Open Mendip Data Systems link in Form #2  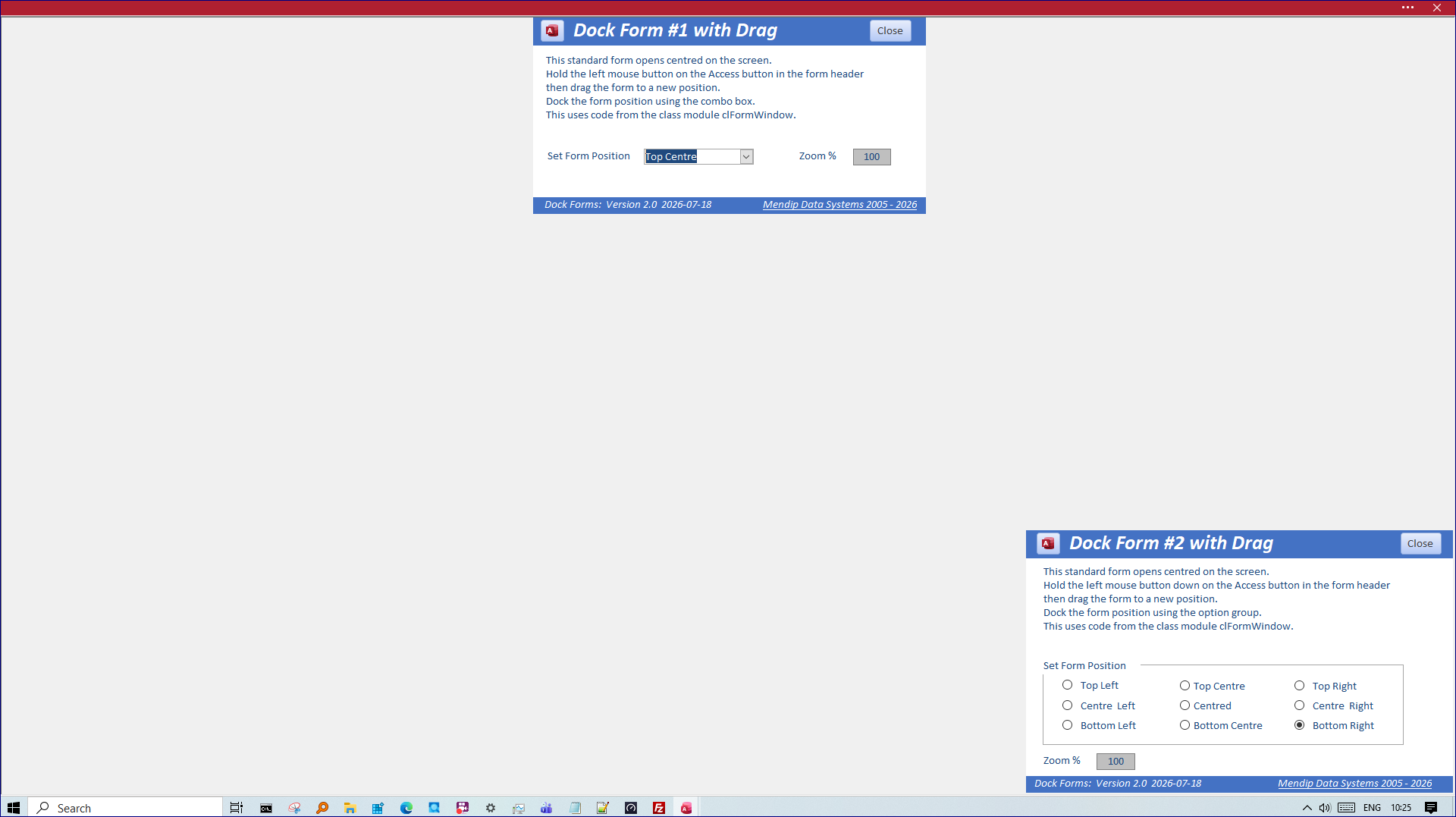(1354, 784)
